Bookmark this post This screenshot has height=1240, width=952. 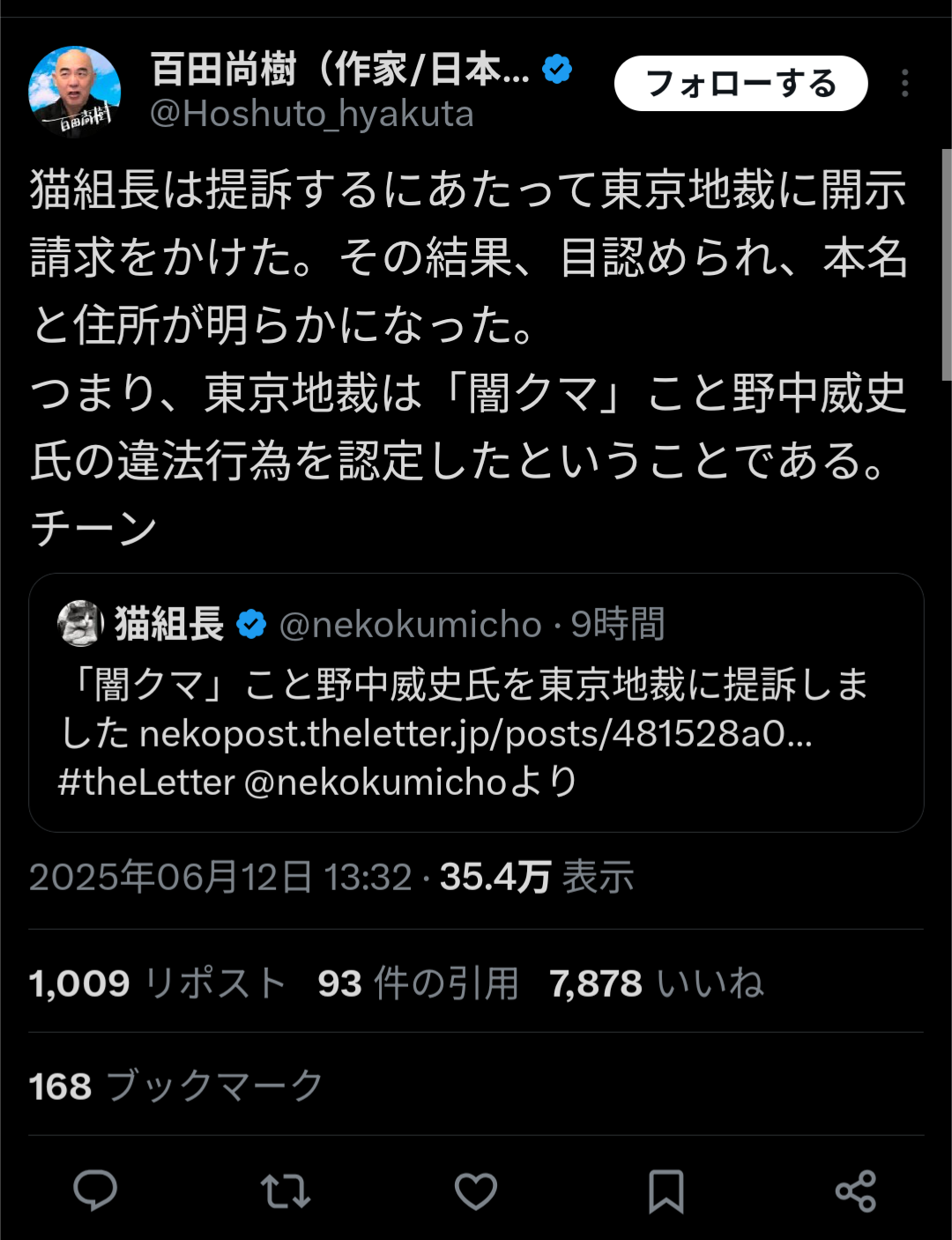coord(666,1191)
